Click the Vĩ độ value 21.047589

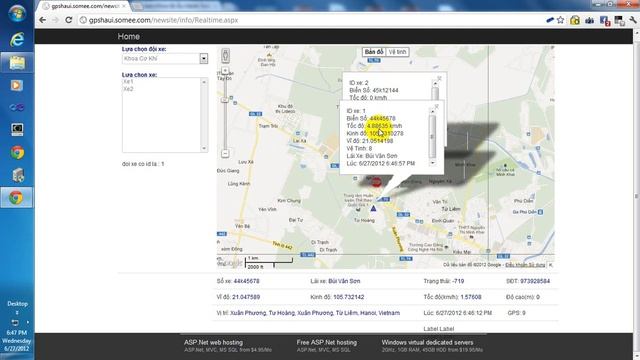246,297
